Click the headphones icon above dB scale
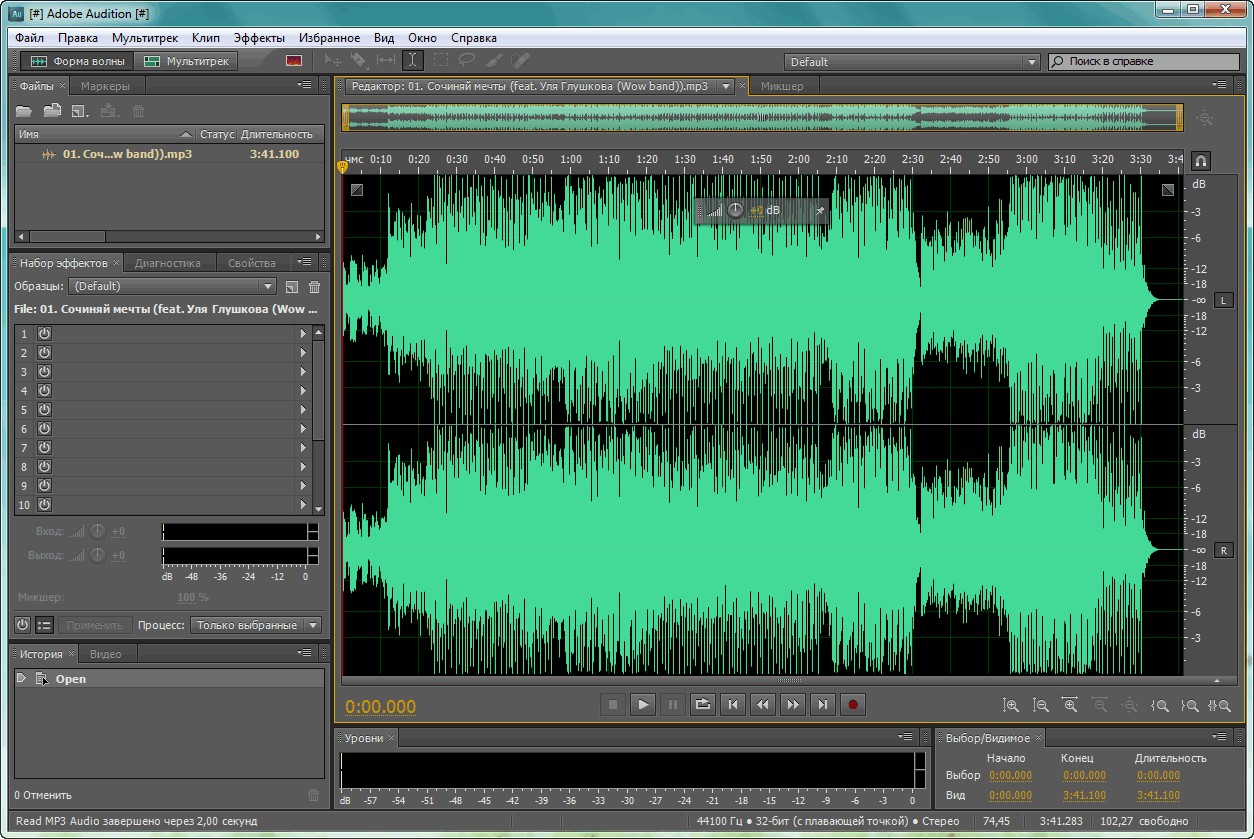This screenshot has width=1254, height=839. click(1201, 160)
